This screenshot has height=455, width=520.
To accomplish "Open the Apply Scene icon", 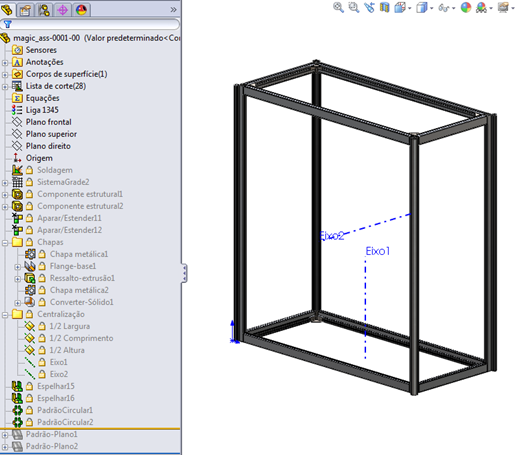I will (481, 7).
